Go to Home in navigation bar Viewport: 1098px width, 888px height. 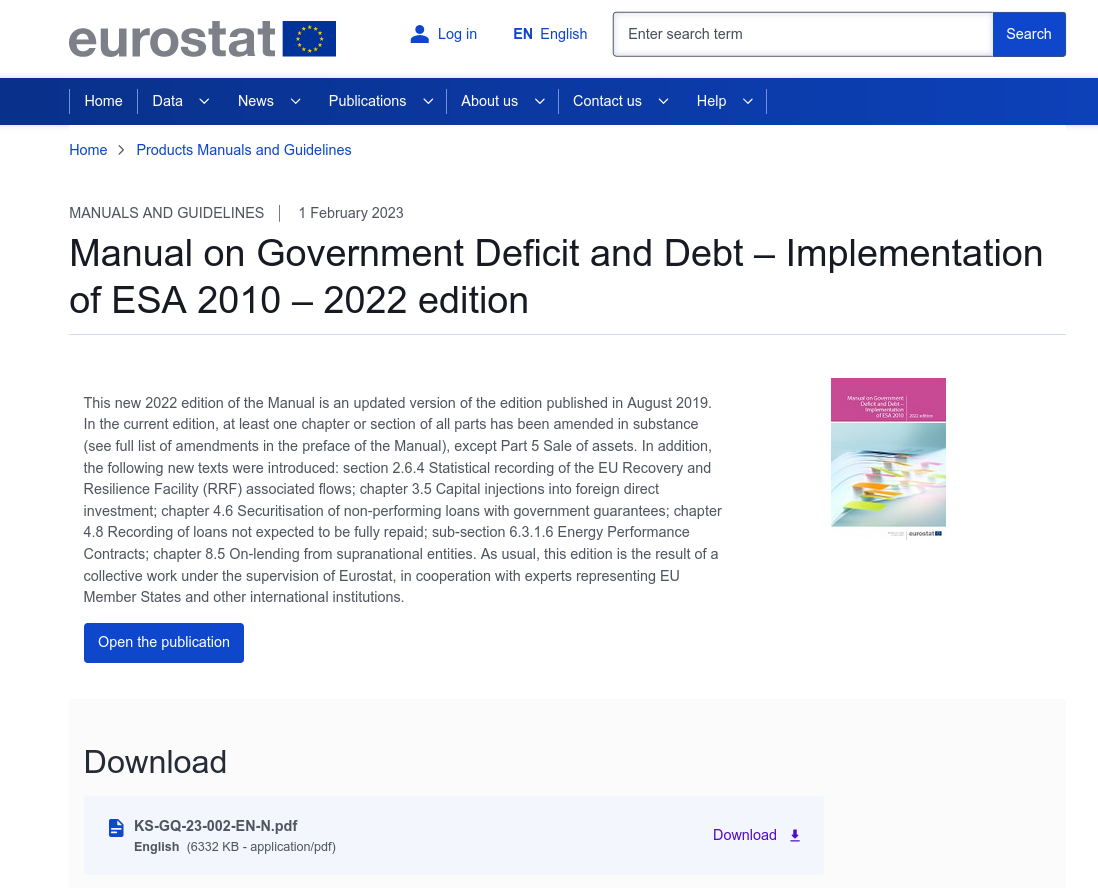[x=104, y=101]
